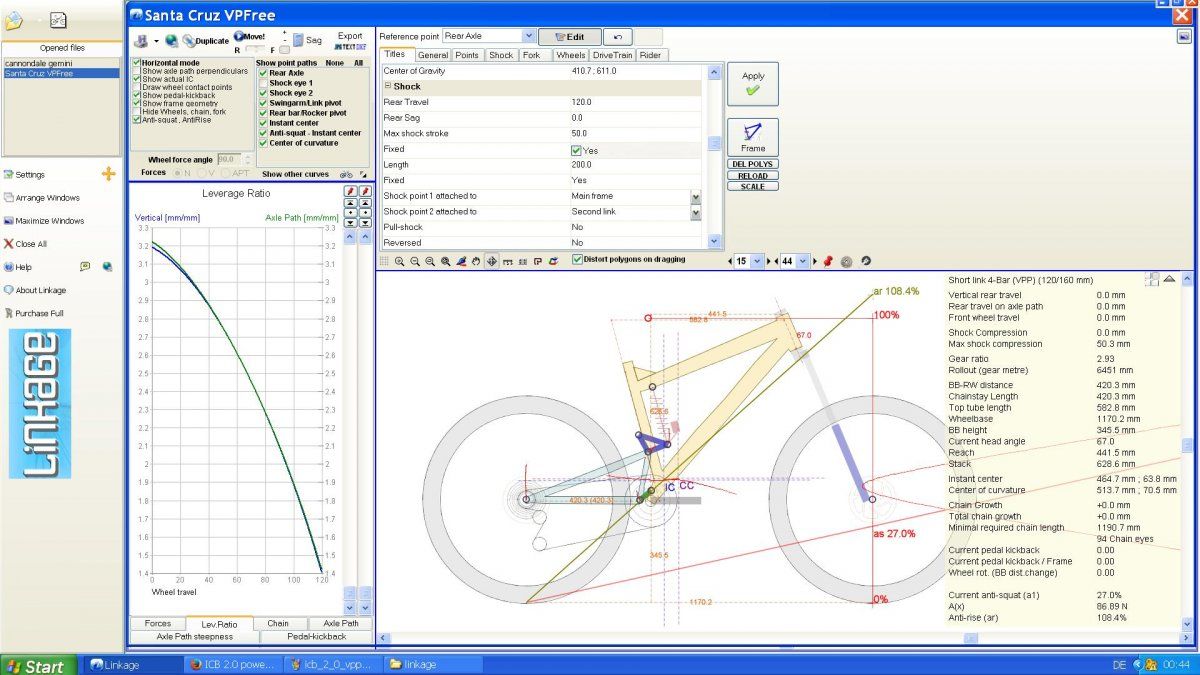
Task: Open the Reference point dropdown
Action: point(529,36)
